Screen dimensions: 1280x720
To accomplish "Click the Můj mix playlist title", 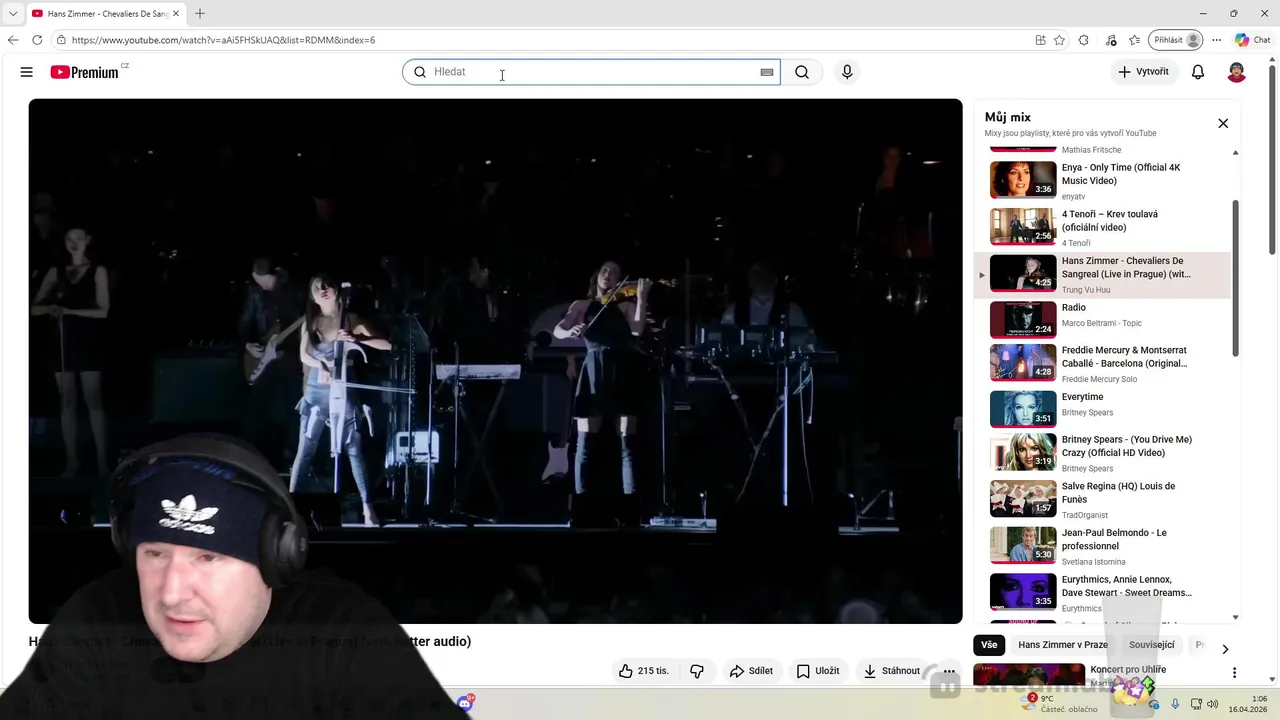I will point(1007,117).
